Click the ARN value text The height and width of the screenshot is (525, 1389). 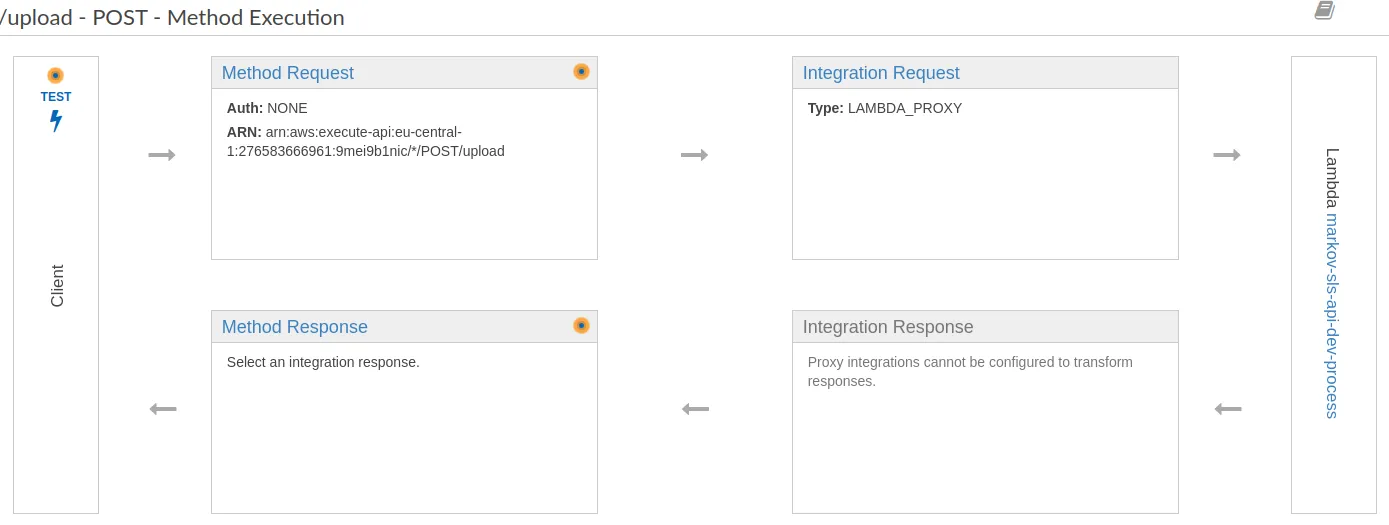[x=366, y=142]
